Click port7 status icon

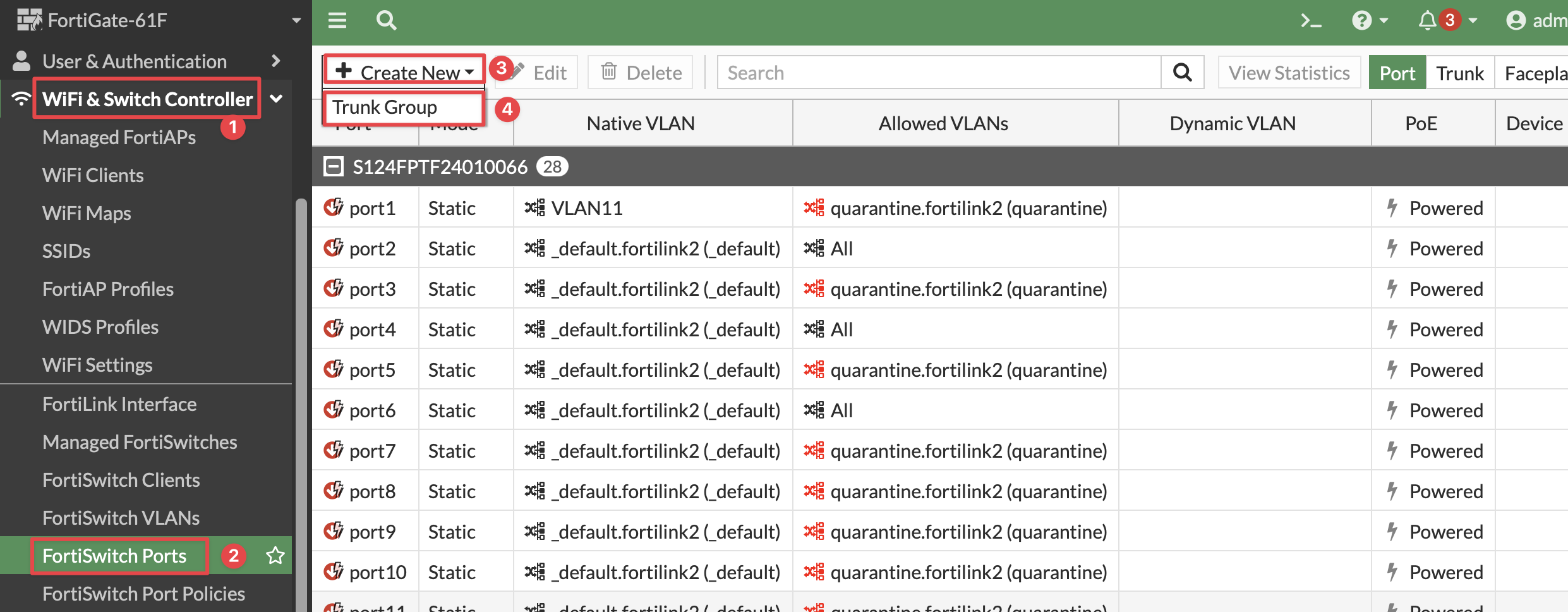click(x=334, y=450)
